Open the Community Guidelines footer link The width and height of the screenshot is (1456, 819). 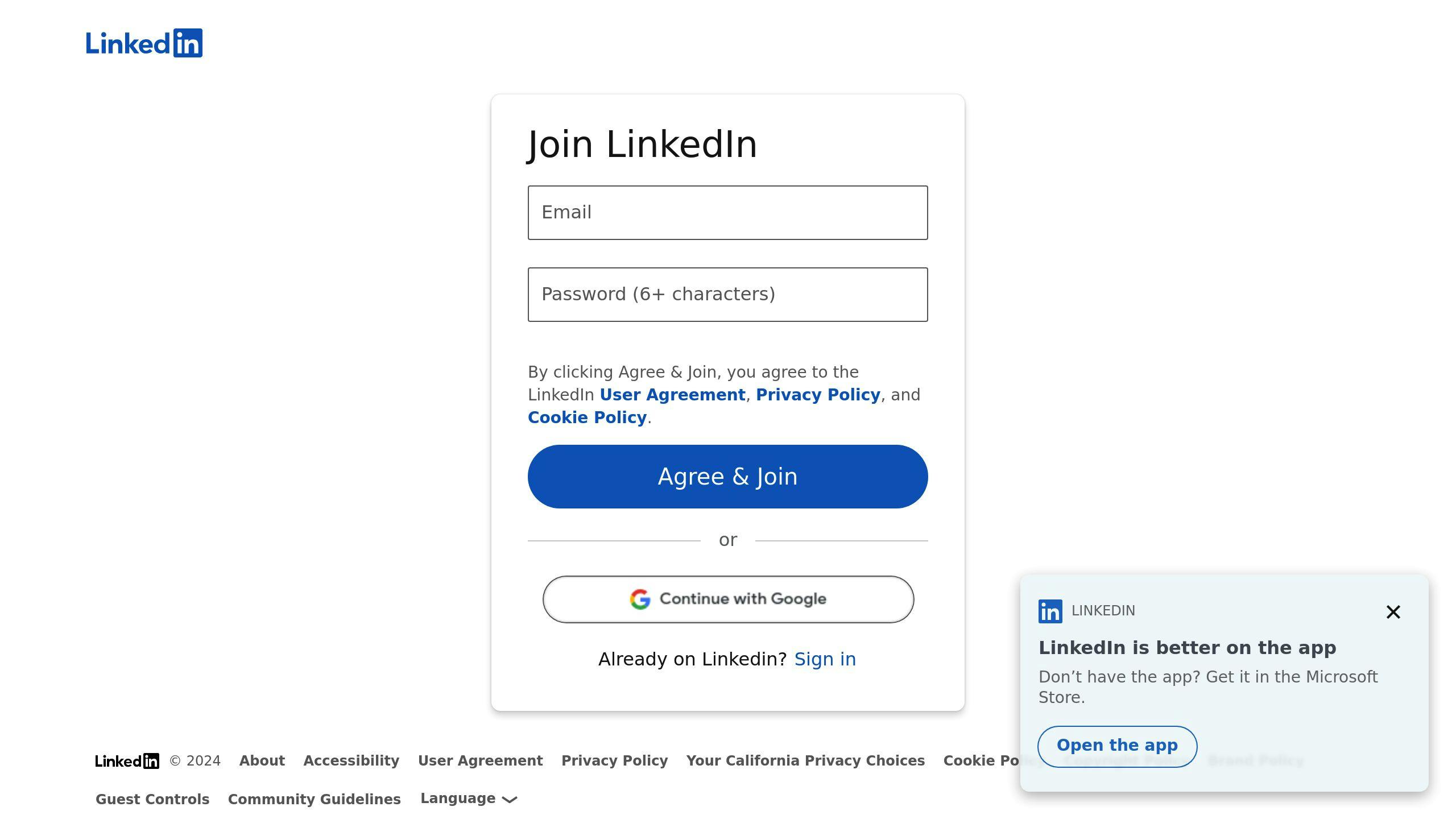315,800
